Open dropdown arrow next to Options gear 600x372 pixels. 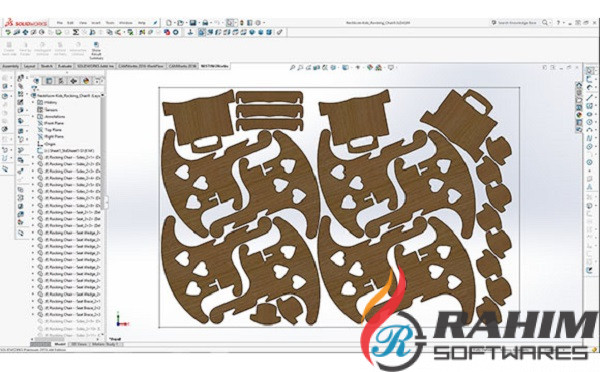(x=264, y=23)
